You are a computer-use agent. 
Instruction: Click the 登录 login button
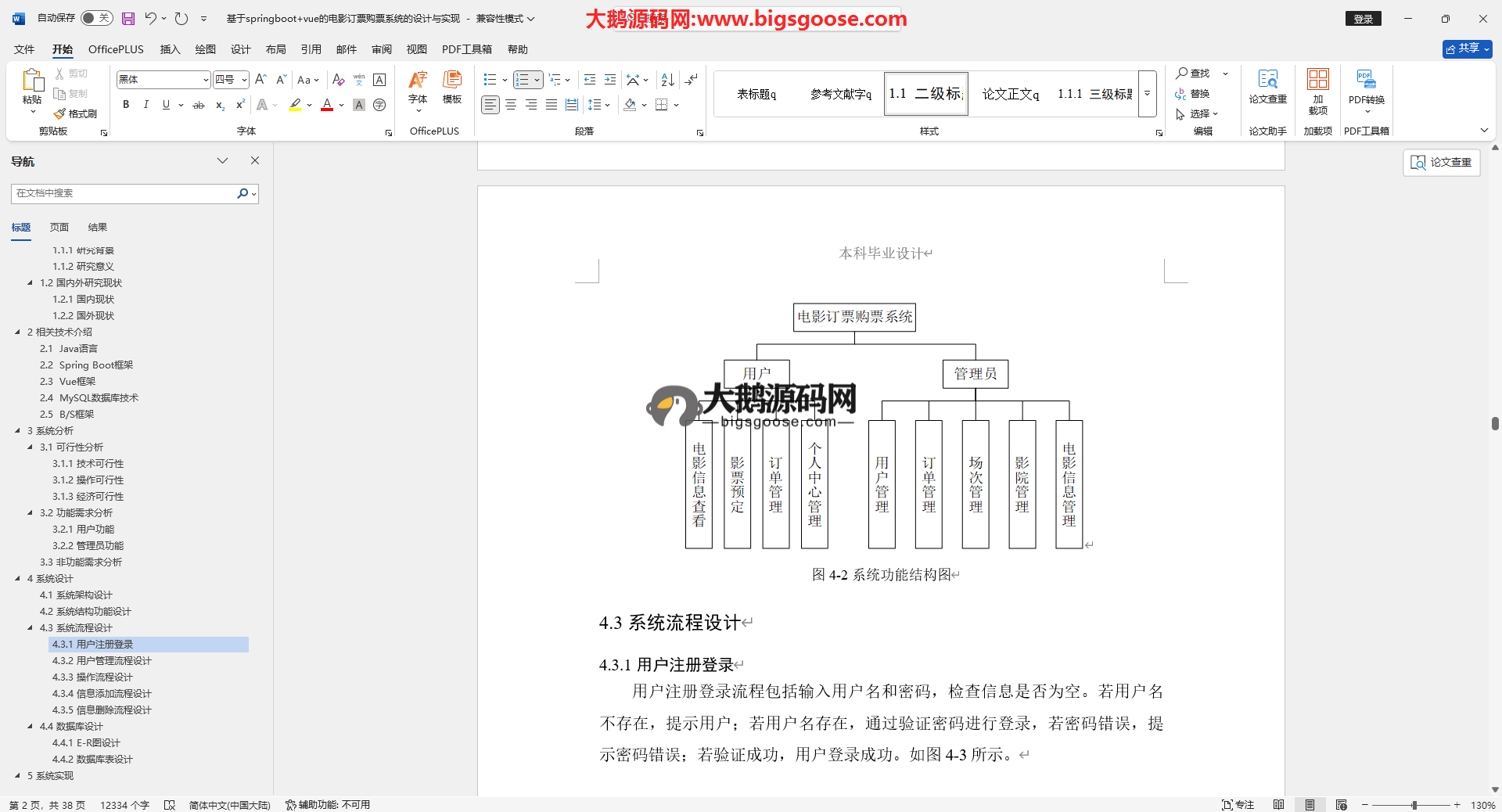(1363, 19)
